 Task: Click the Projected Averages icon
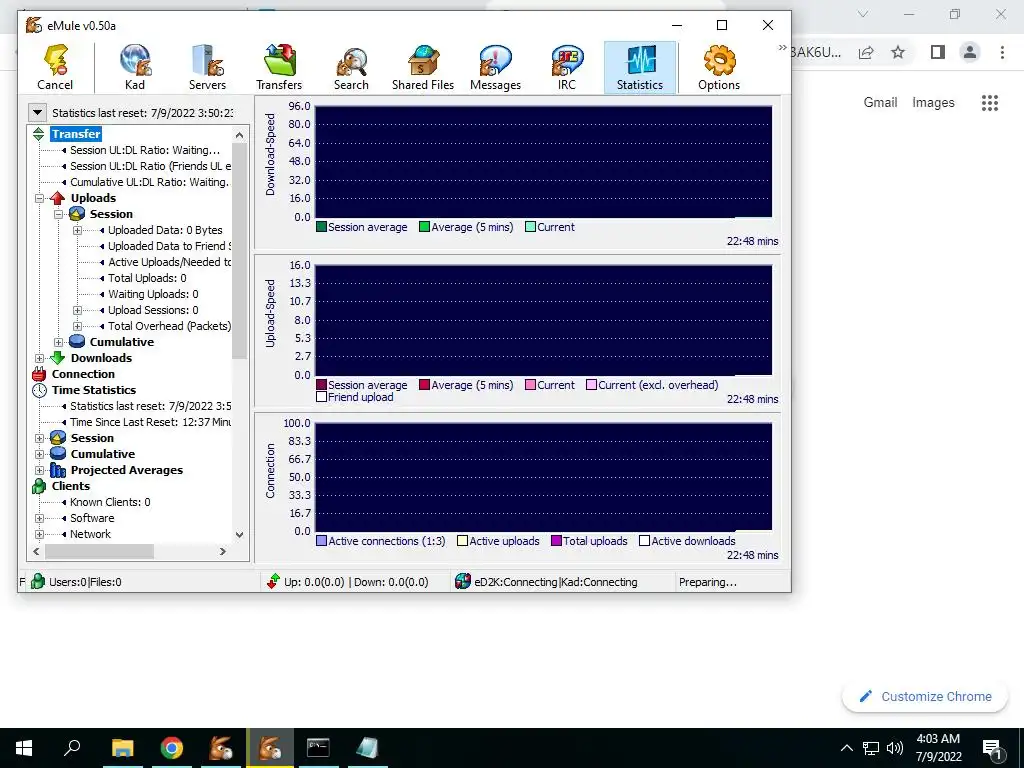click(58, 470)
